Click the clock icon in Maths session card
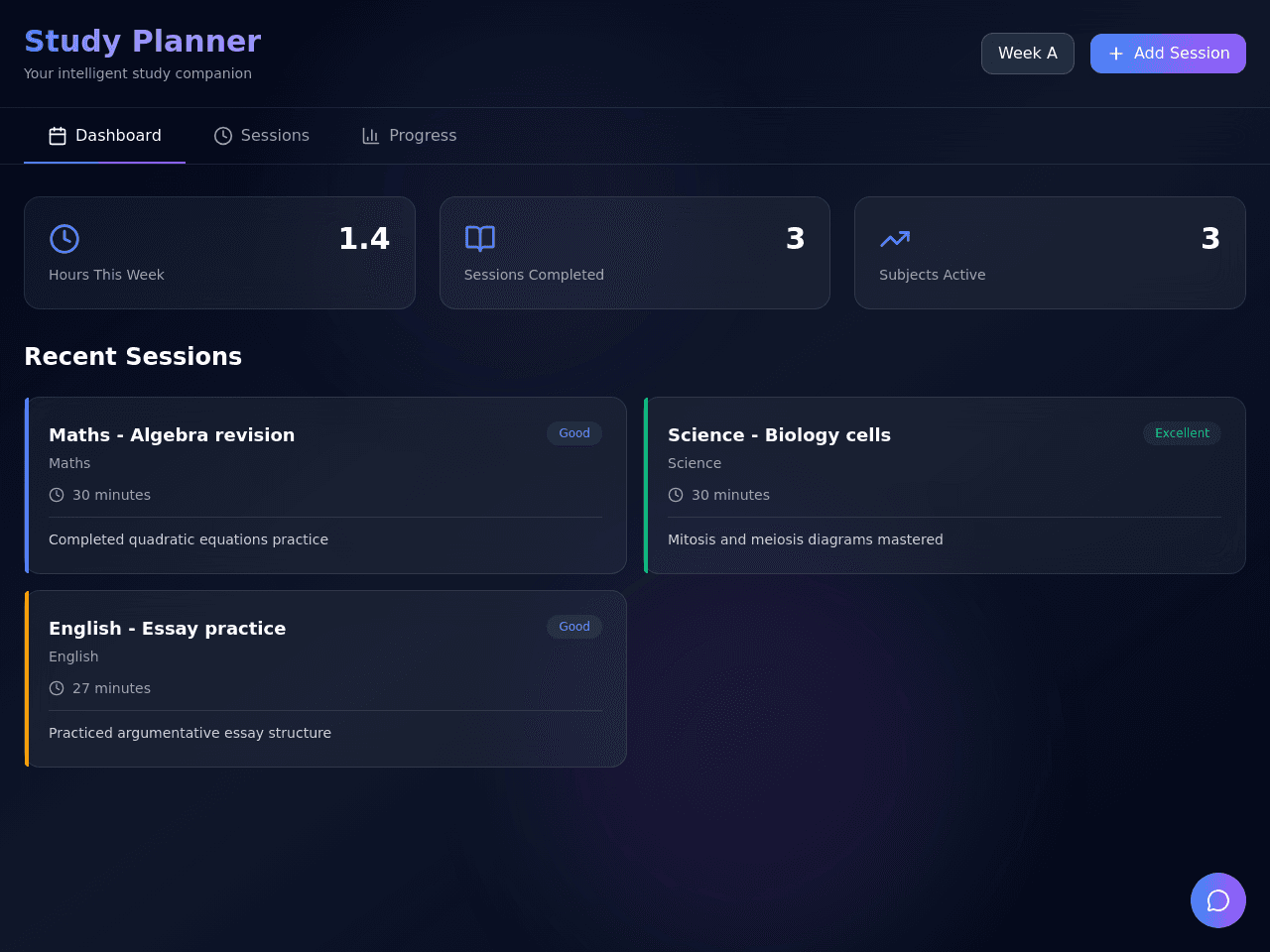 pos(57,495)
